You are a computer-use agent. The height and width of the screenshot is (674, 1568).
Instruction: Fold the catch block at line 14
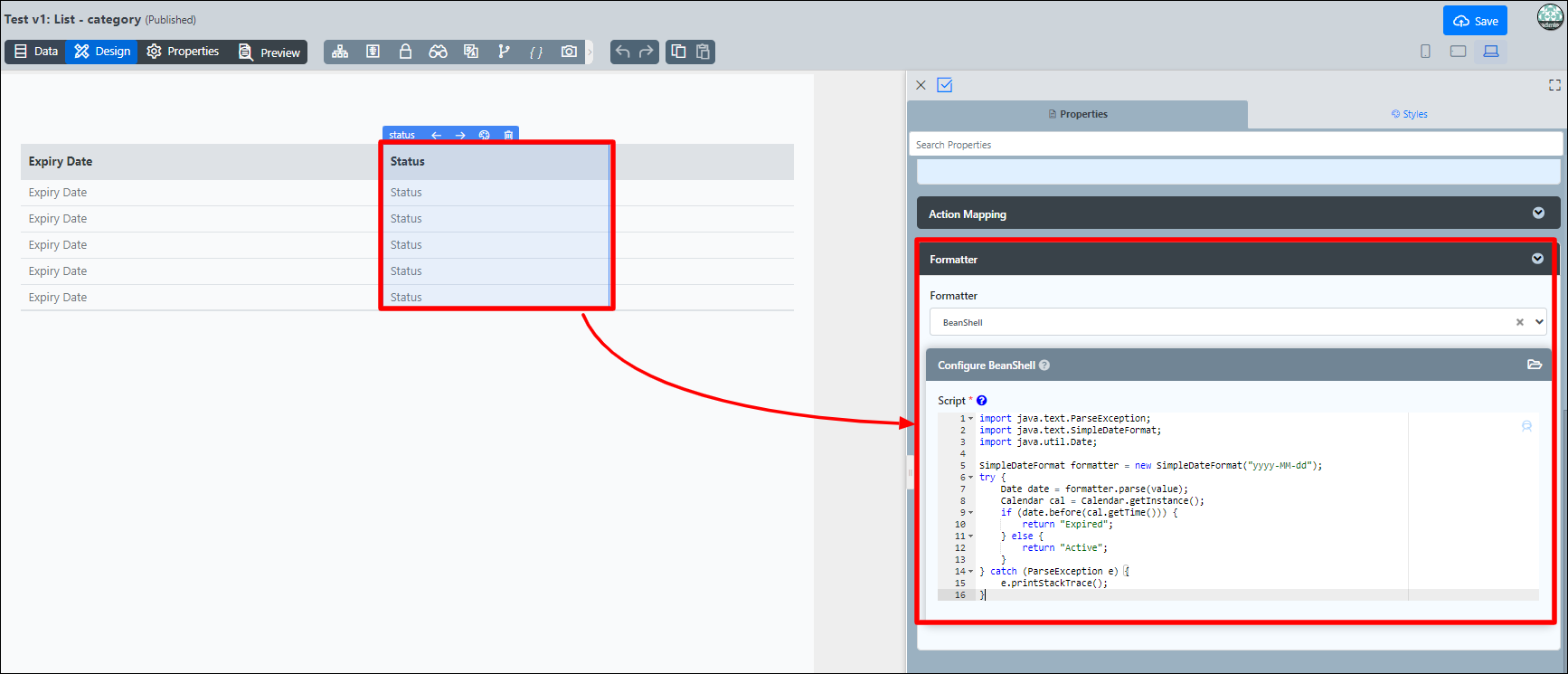click(x=971, y=572)
